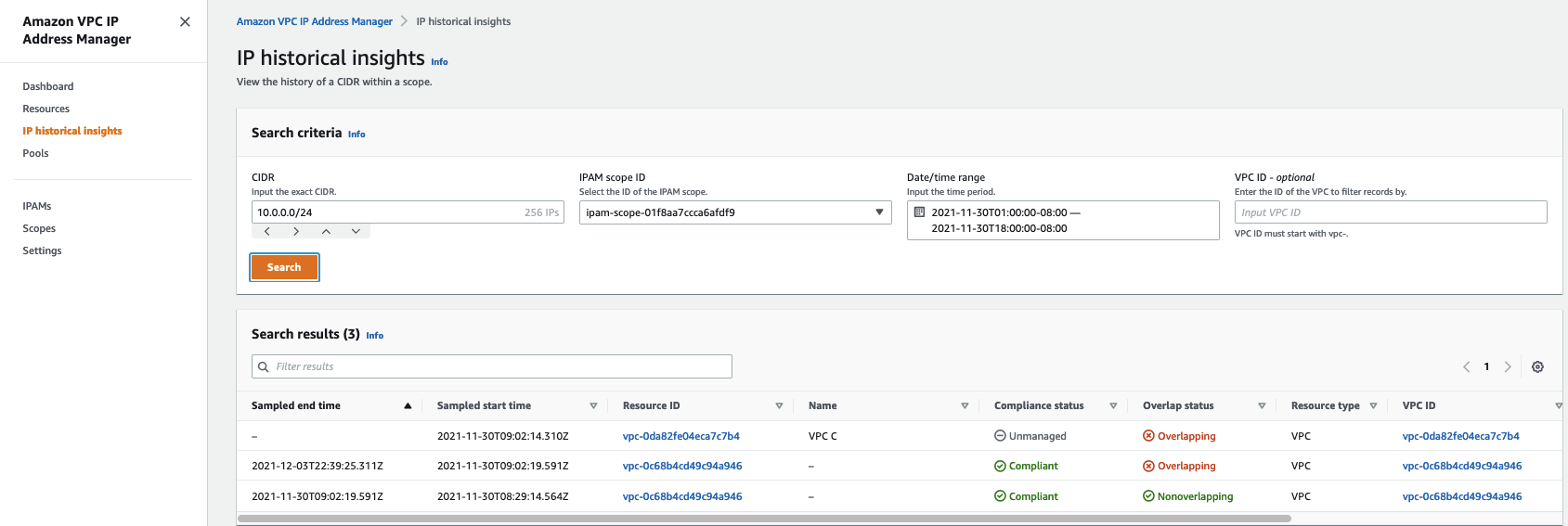This screenshot has width=1568, height=526.
Task: Click the CIDR input field
Action: (x=408, y=212)
